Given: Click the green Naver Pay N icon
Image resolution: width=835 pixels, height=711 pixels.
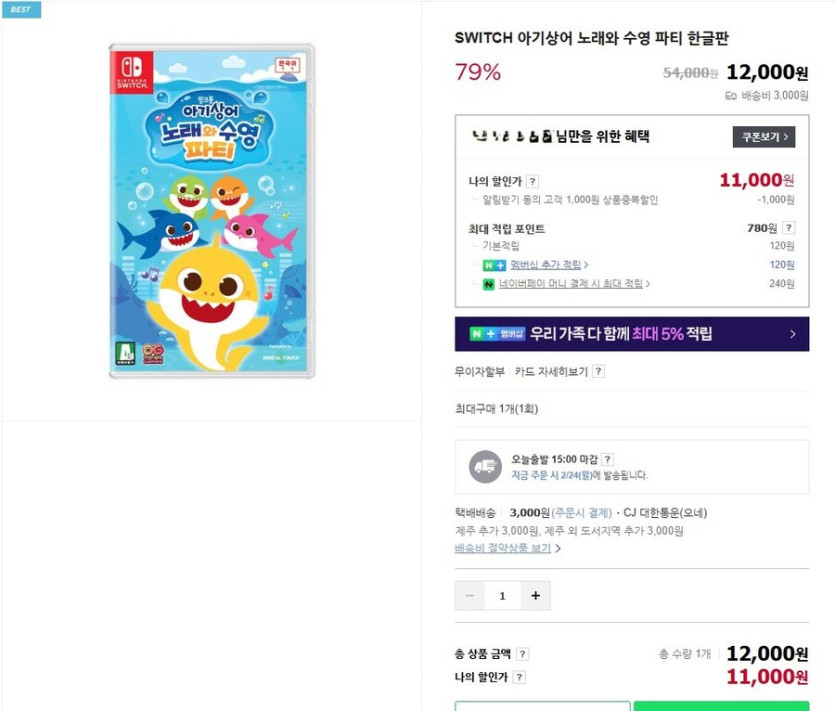Looking at the screenshot, I should pyautogui.click(x=488, y=284).
